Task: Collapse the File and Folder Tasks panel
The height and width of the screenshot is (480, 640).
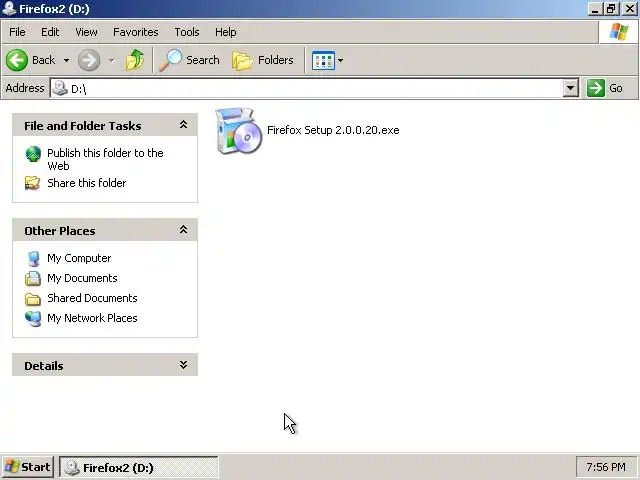Action: (183, 125)
